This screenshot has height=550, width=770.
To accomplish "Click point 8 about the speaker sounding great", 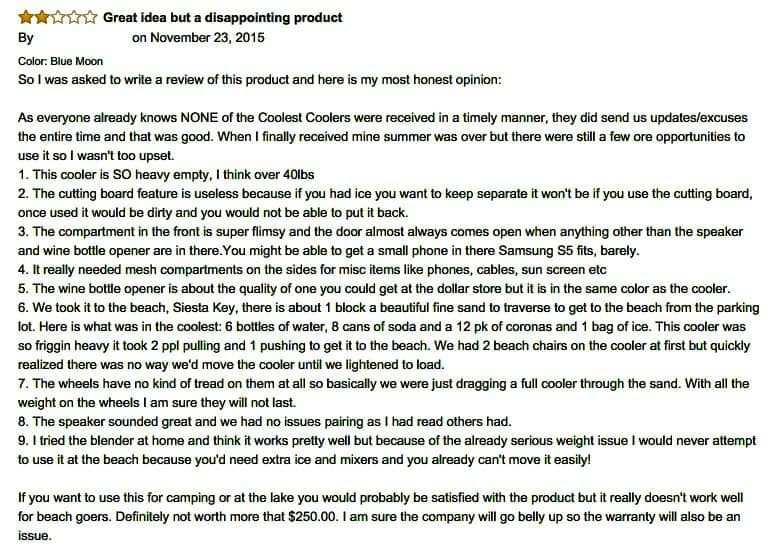I will coord(265,422).
